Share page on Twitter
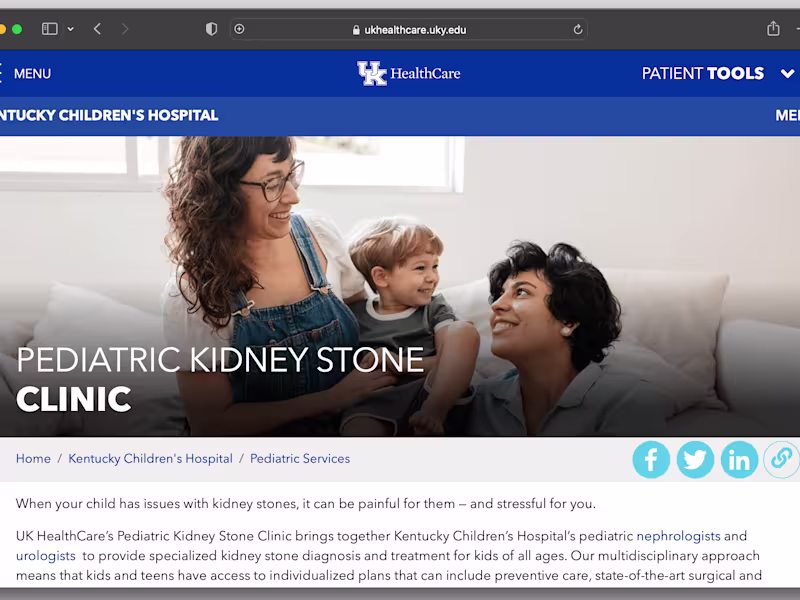Image resolution: width=800 pixels, height=600 pixels. [x=695, y=459]
